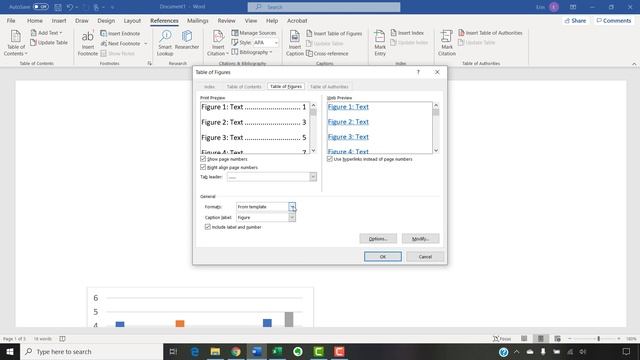Click Insert Citation
640x360 pixels.
(x=218, y=43)
